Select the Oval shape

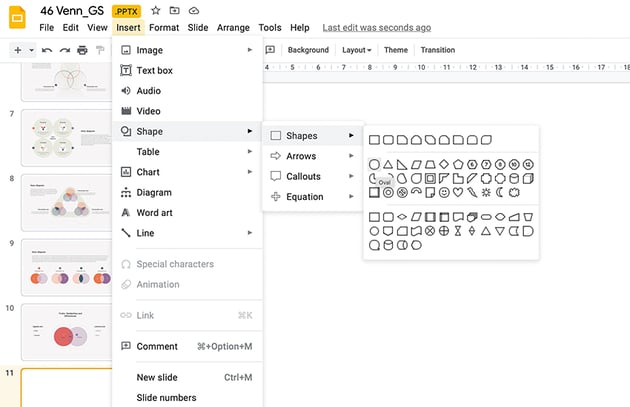click(x=375, y=164)
